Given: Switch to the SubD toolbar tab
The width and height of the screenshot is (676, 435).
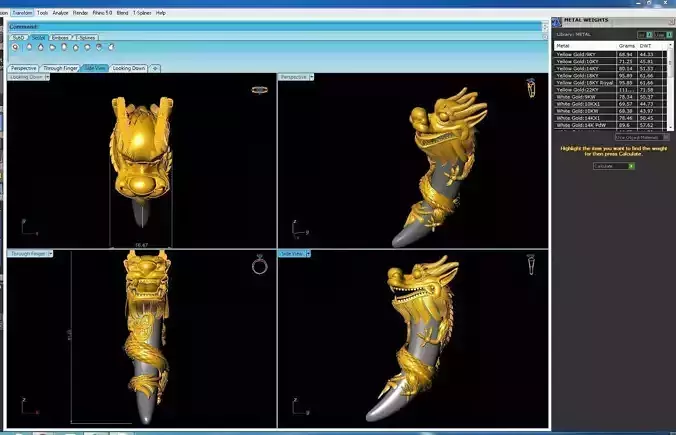Looking at the screenshot, I should coord(18,38).
